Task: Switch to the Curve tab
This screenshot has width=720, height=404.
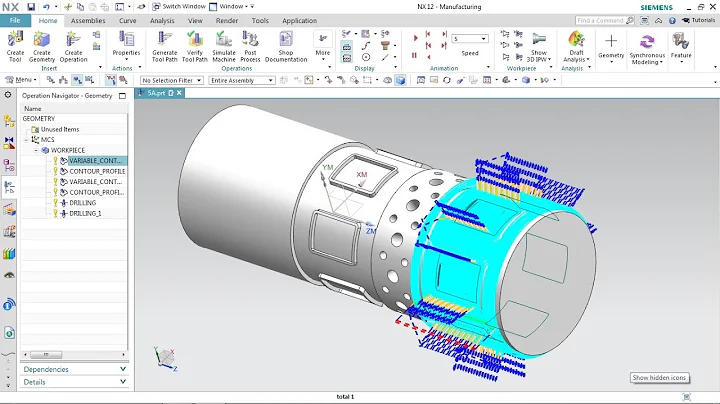Action: point(127,21)
